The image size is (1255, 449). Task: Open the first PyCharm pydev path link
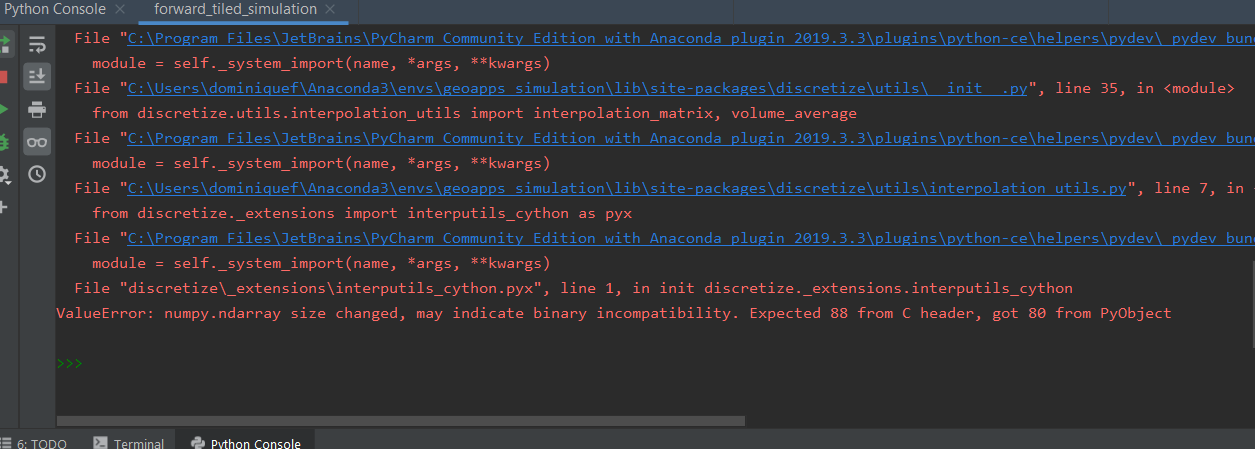pyautogui.click(x=691, y=38)
